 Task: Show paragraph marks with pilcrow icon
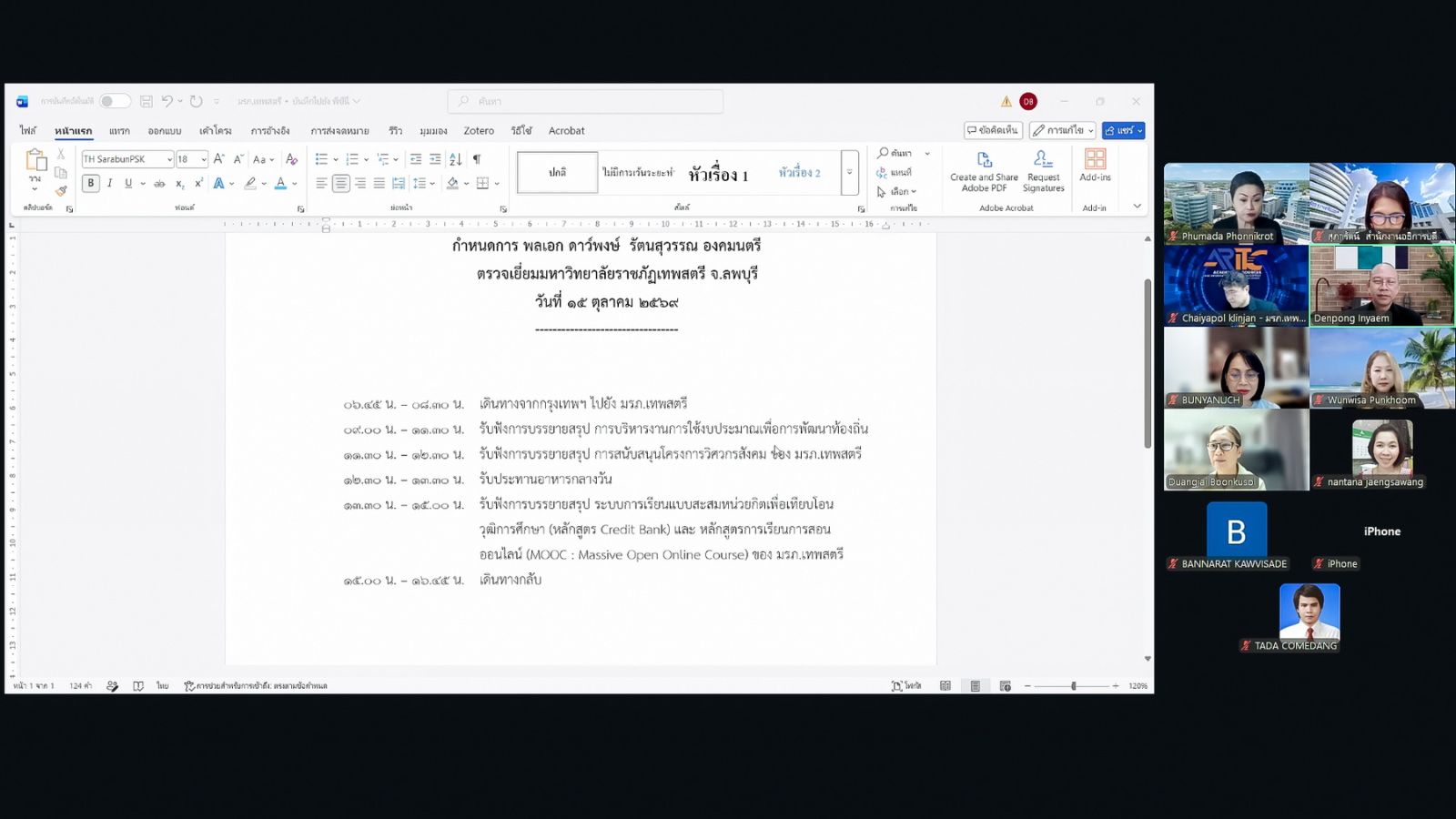[x=477, y=159]
